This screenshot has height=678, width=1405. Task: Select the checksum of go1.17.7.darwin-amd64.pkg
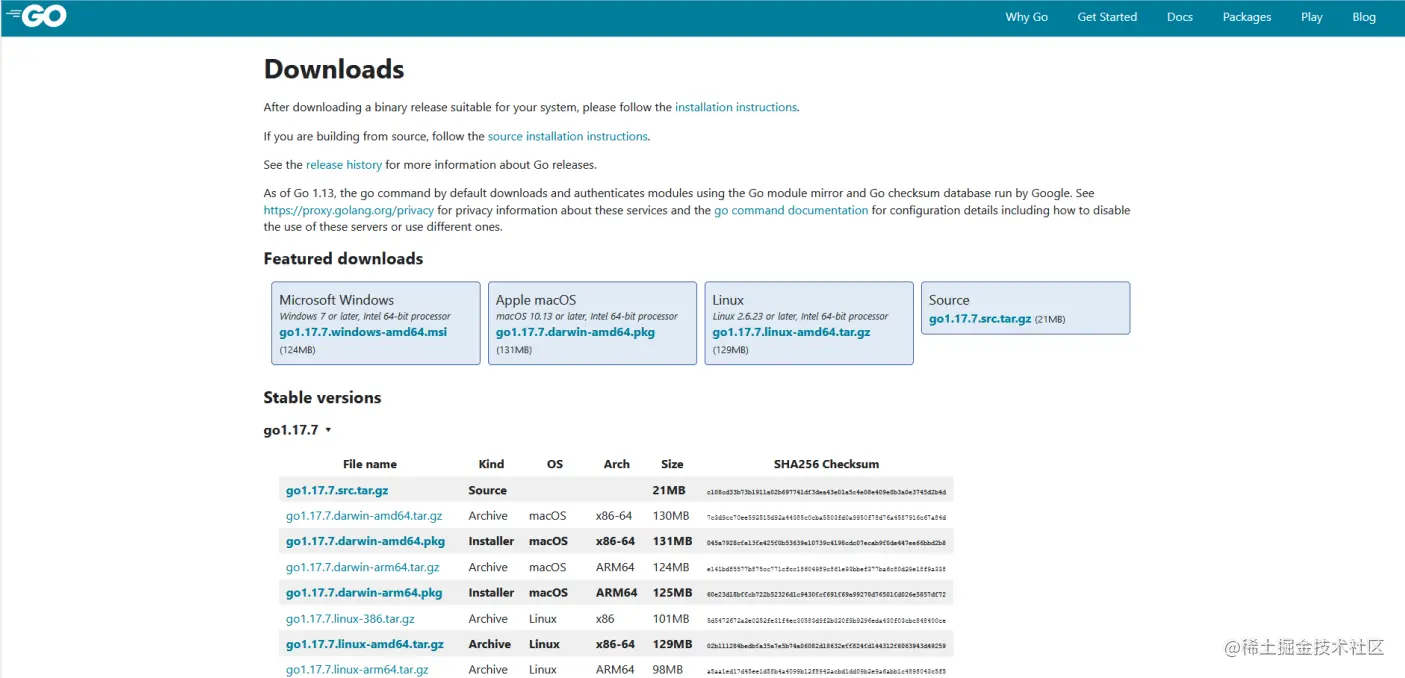pos(826,543)
